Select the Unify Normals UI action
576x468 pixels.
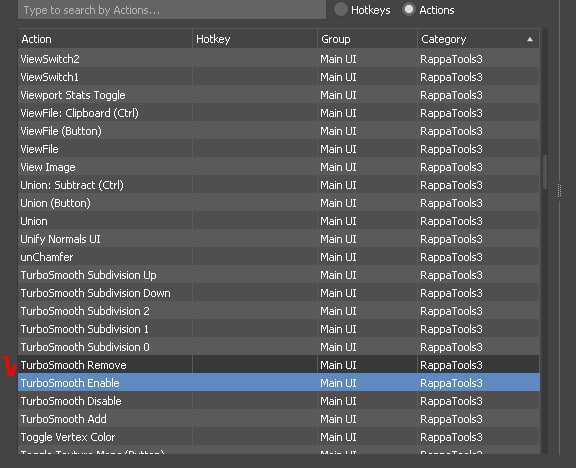tap(279, 239)
